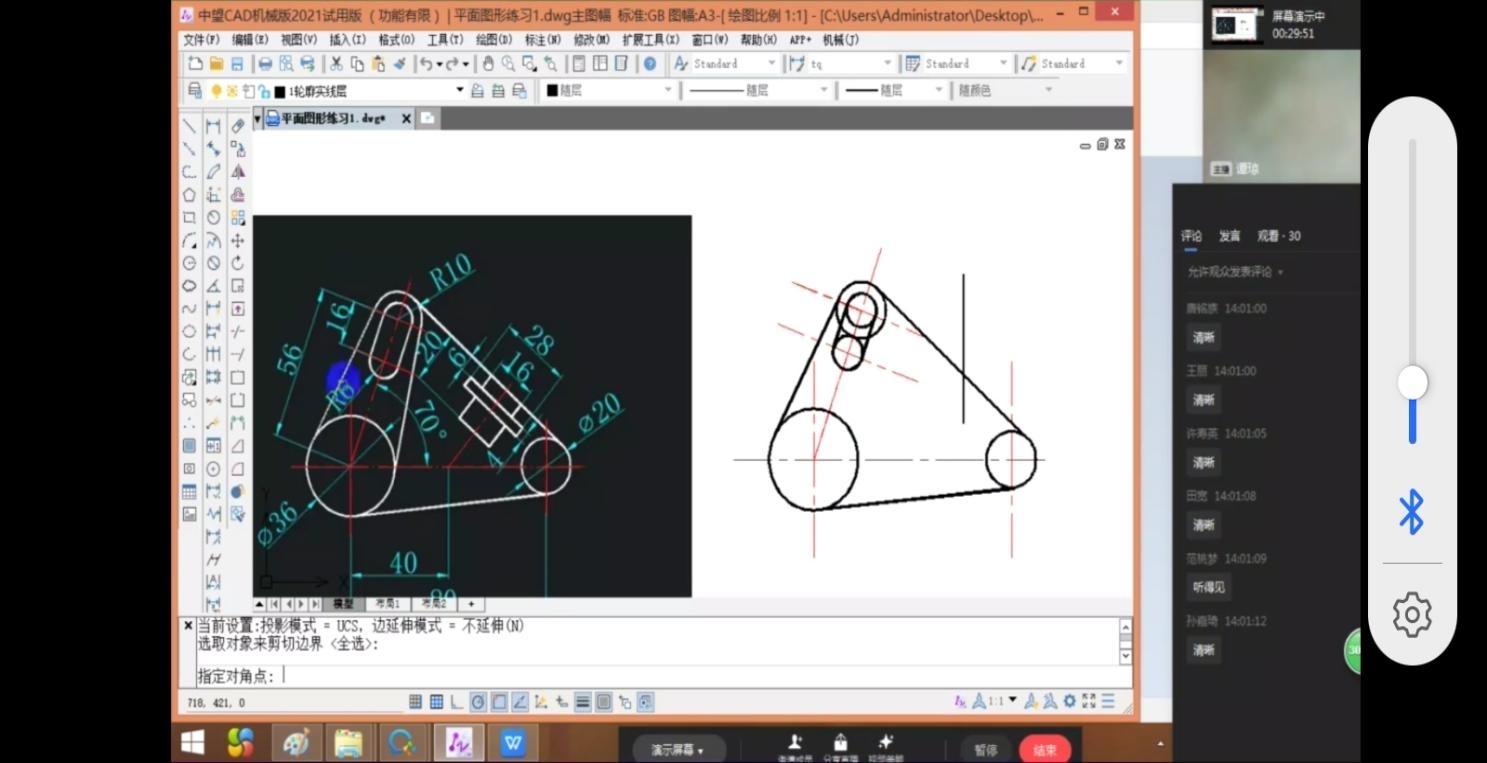Toggle ortho mode in status bar
The height and width of the screenshot is (763, 1487).
(x=457, y=702)
